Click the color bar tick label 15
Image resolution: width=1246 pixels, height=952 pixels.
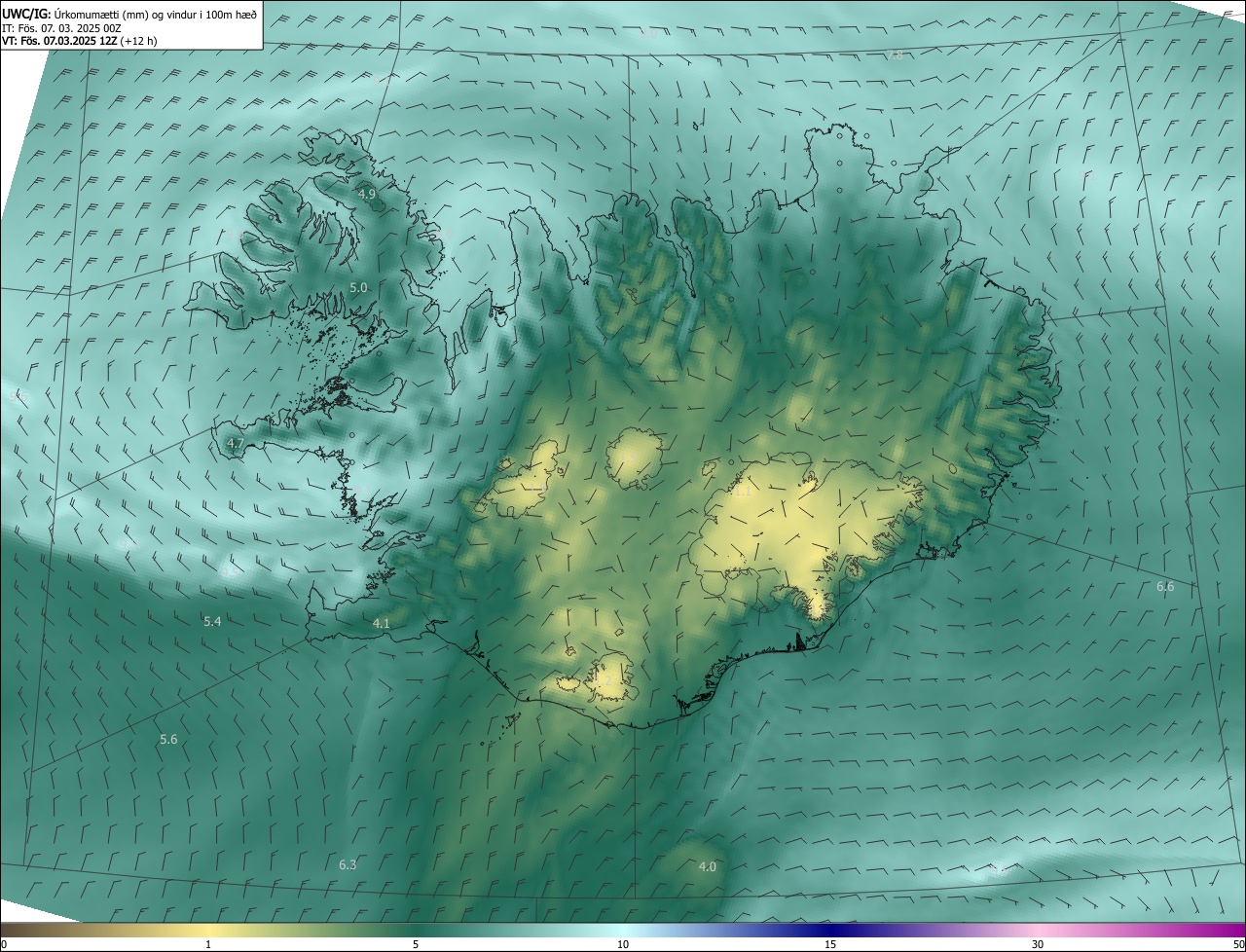pyautogui.click(x=830, y=945)
